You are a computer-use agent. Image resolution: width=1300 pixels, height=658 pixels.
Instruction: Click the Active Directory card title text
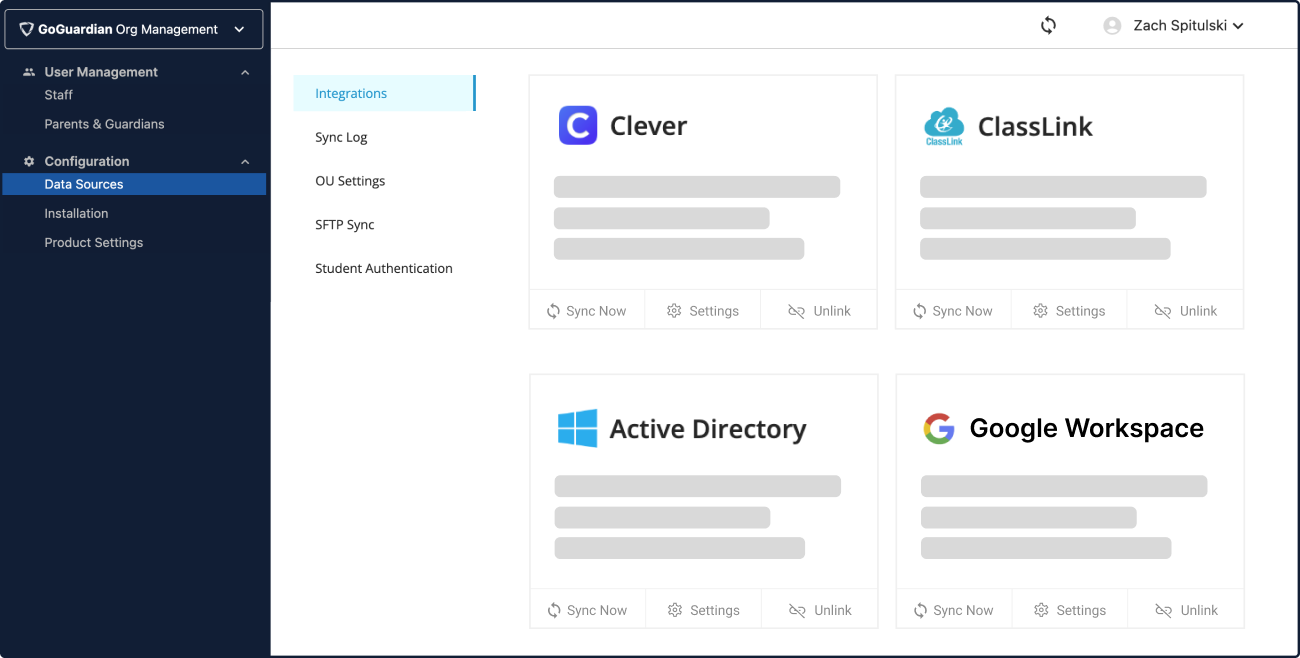click(x=708, y=429)
